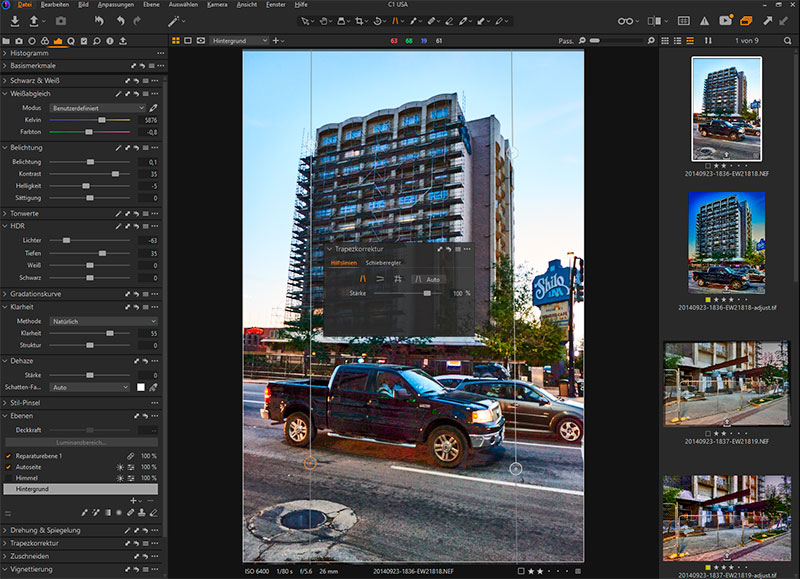Click the Kelvin slider handle

(x=102, y=120)
